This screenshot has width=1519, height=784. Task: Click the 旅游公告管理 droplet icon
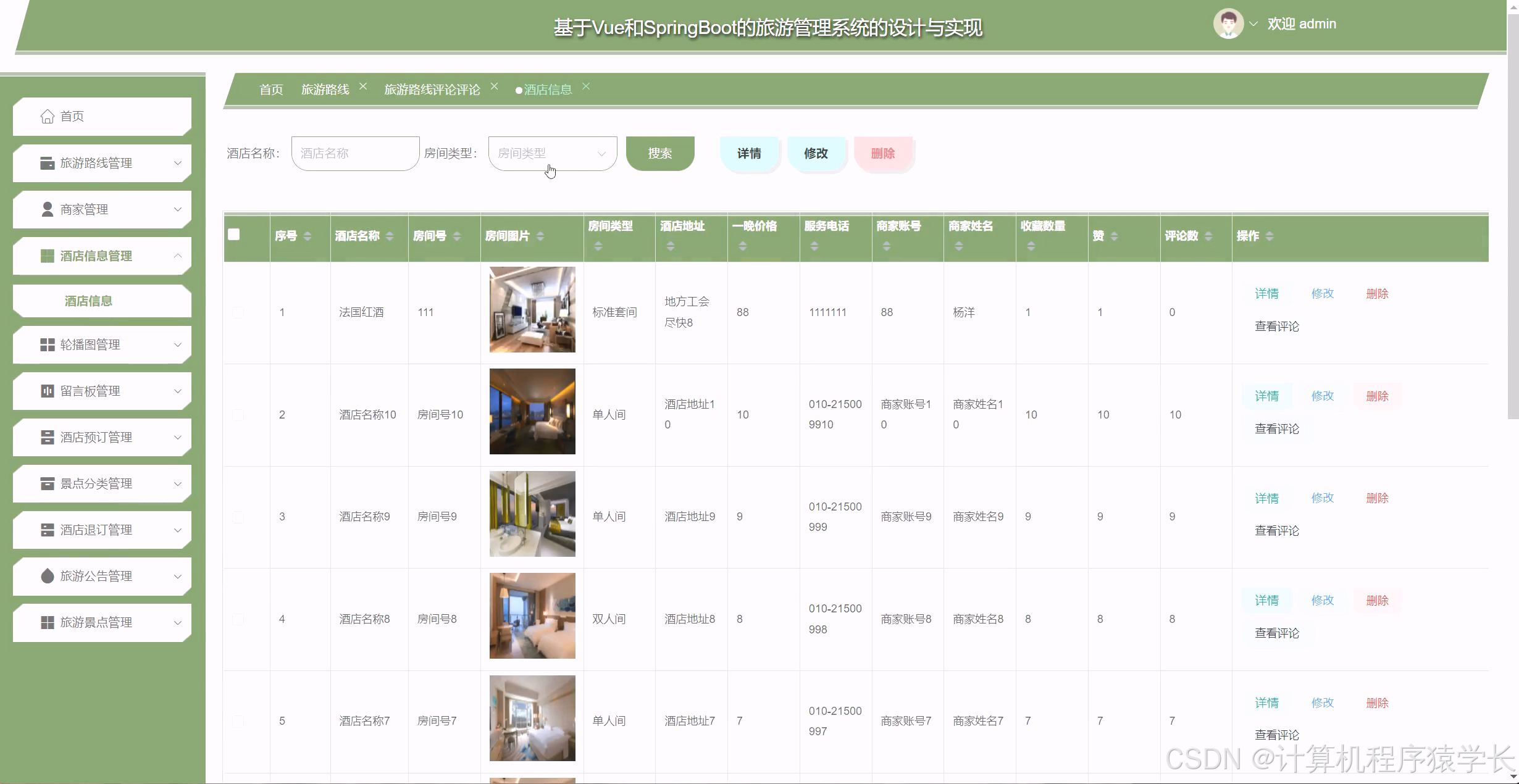tap(47, 576)
